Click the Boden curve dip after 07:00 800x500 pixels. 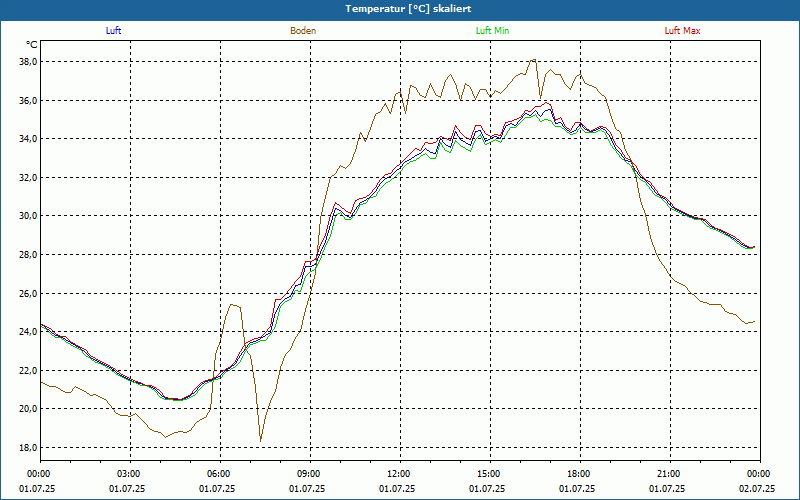(261, 440)
